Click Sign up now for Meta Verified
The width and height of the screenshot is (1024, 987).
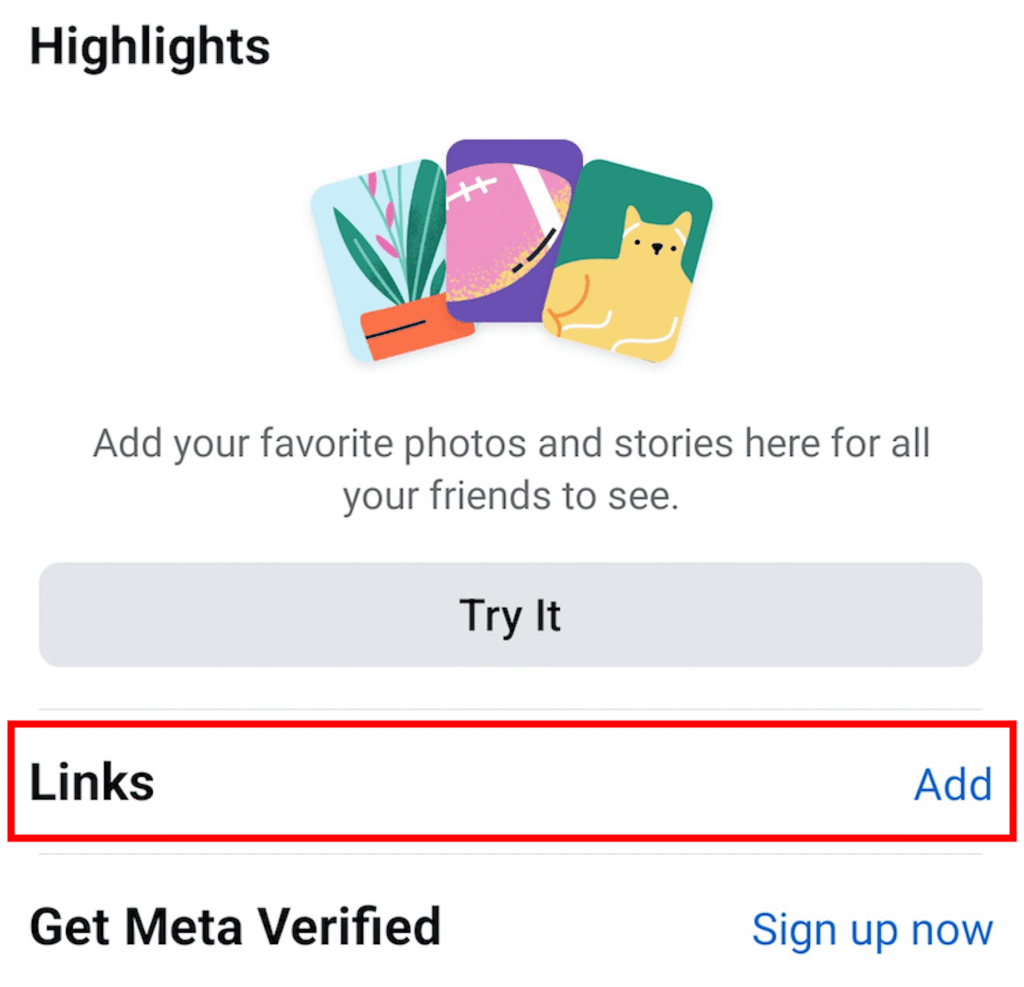click(871, 928)
